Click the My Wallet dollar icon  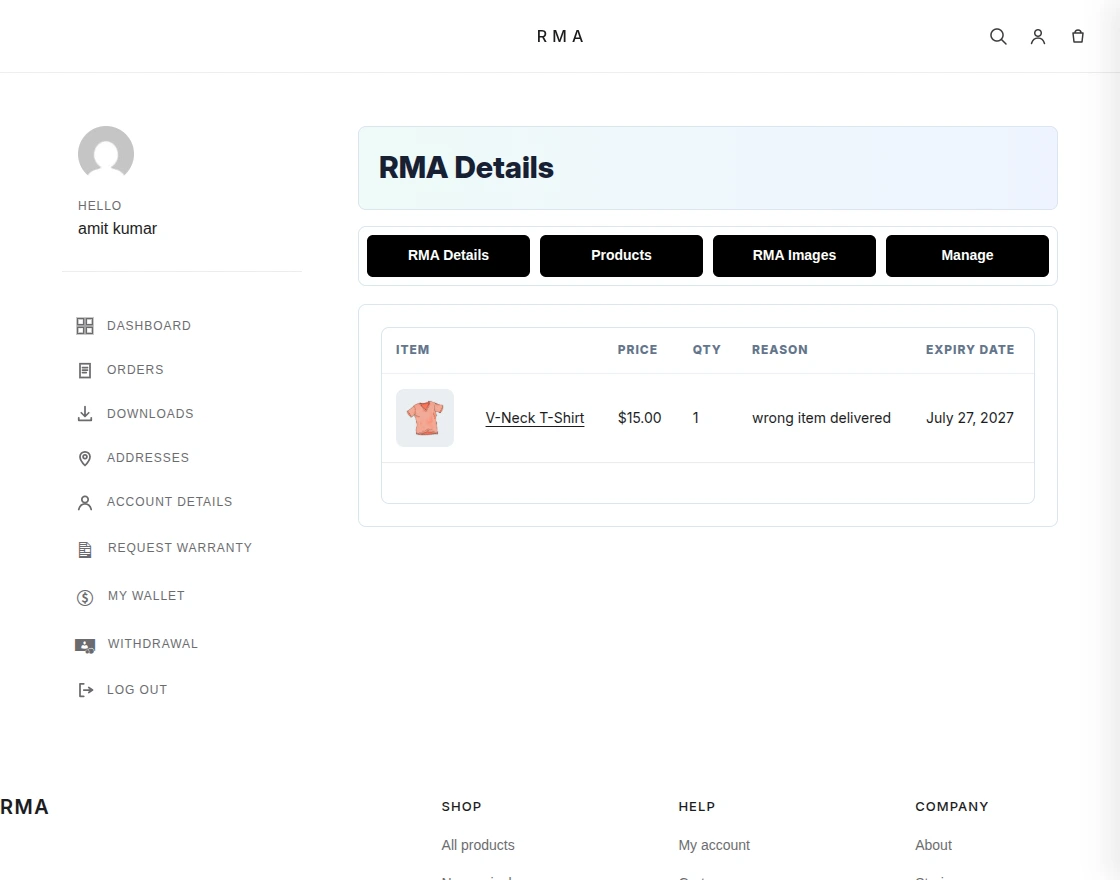pos(85,597)
